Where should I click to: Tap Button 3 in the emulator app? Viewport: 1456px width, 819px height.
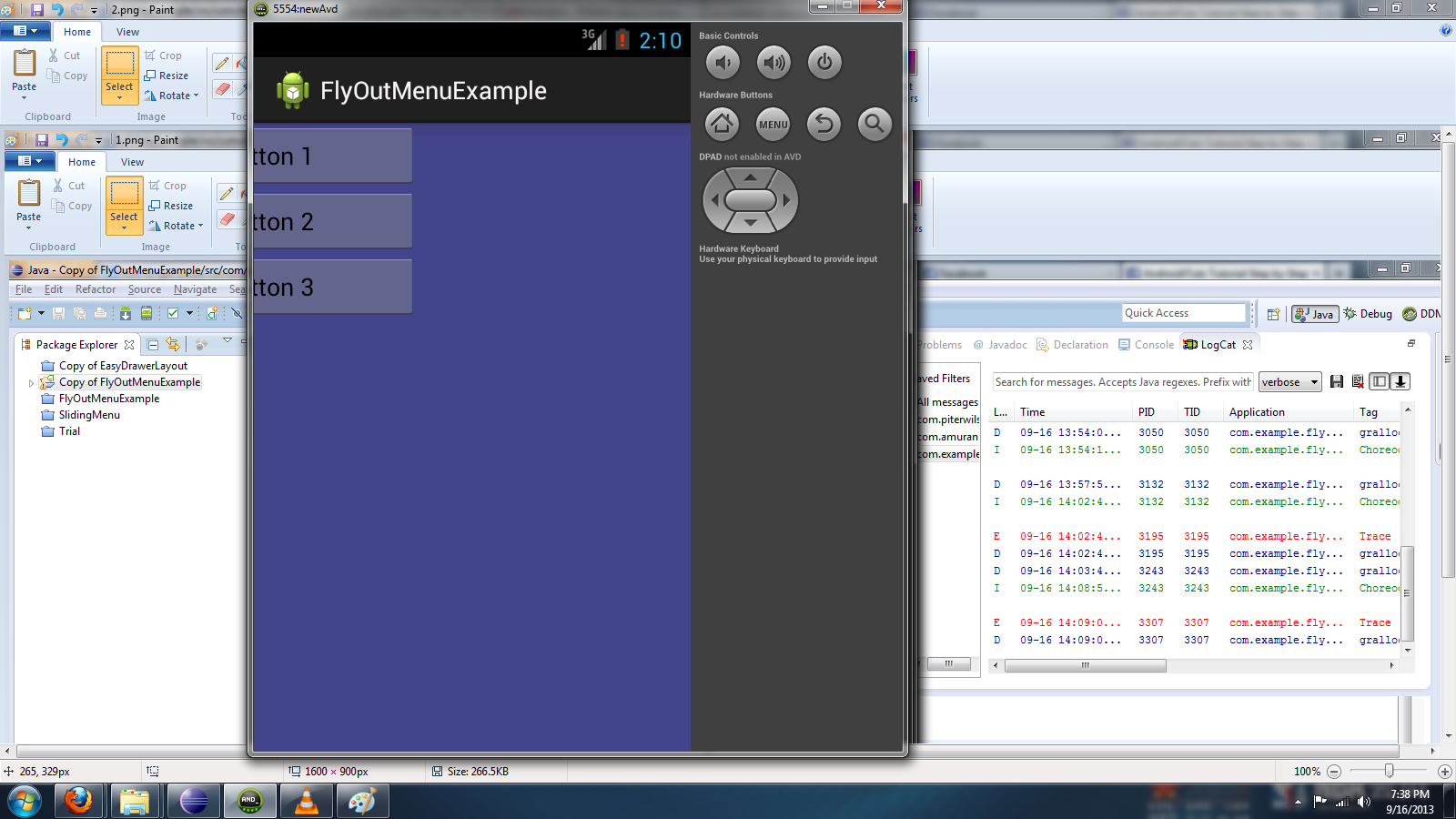332,287
